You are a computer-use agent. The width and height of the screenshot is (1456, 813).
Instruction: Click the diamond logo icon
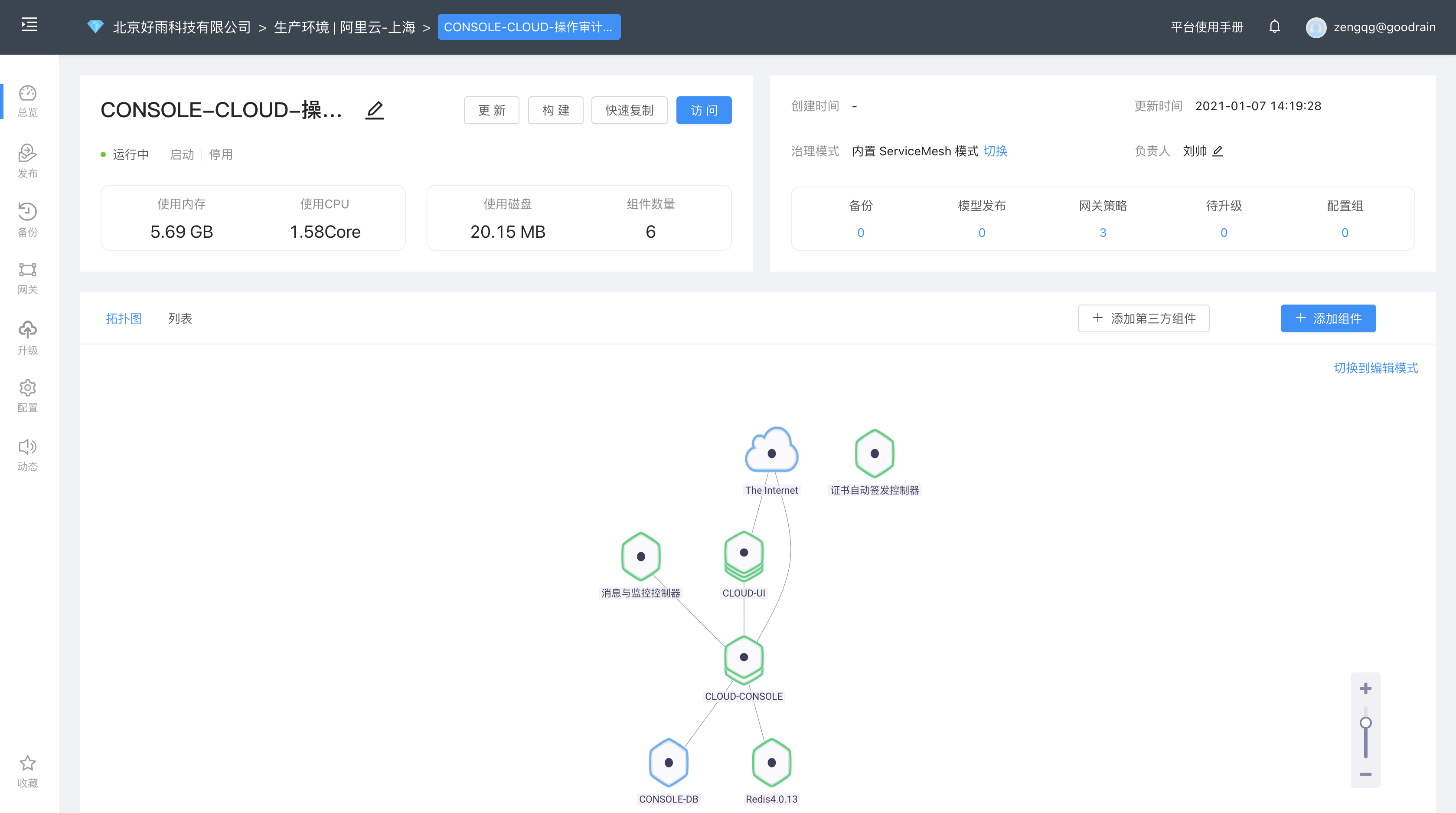pos(95,26)
